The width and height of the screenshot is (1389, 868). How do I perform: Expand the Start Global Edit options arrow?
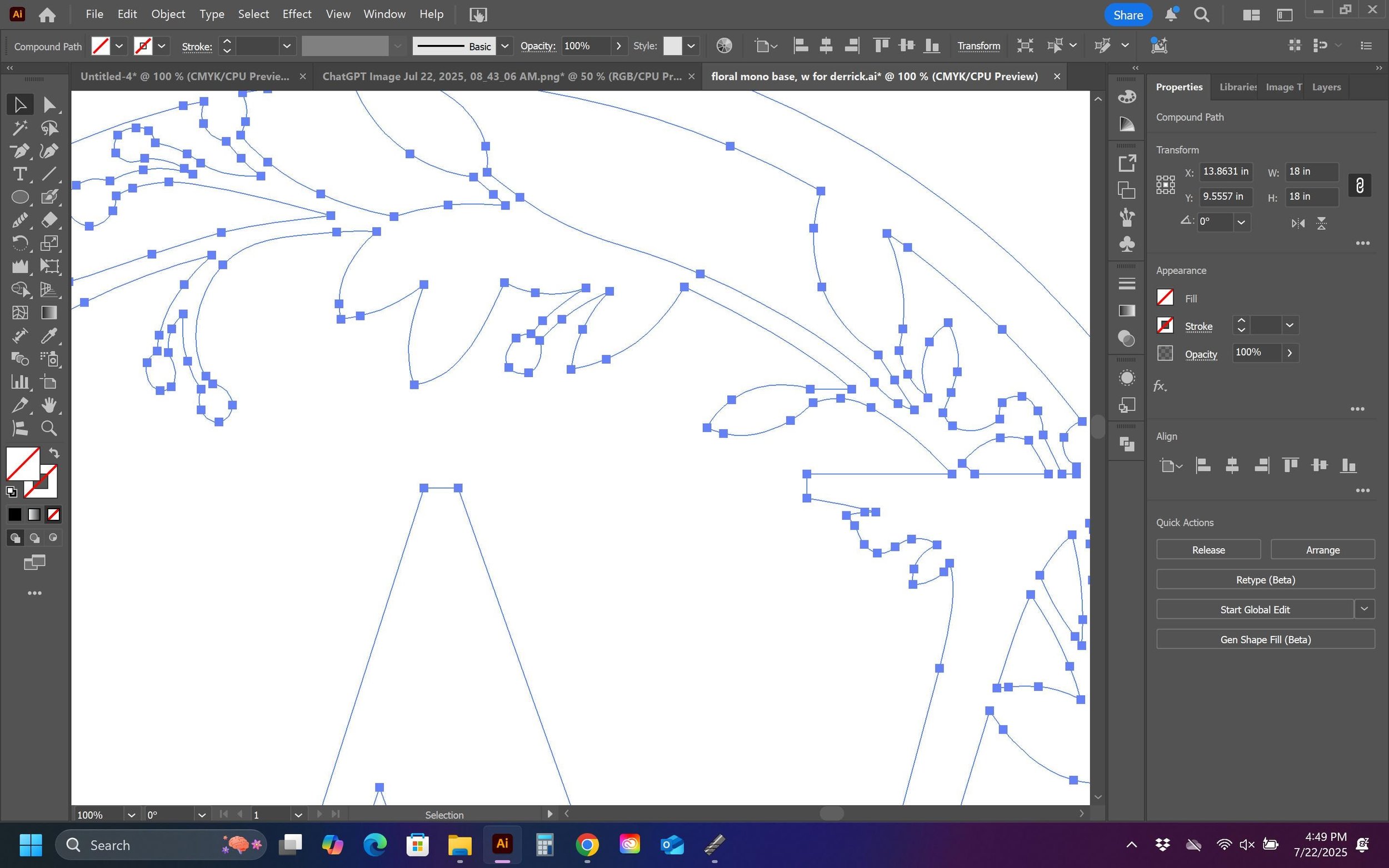point(1365,609)
